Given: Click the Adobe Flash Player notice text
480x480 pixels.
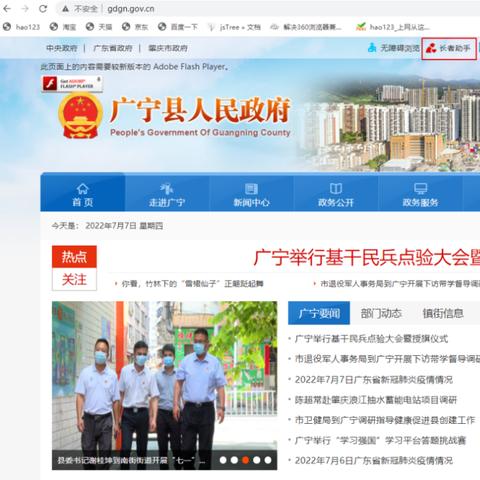Looking at the screenshot, I should [x=135, y=67].
